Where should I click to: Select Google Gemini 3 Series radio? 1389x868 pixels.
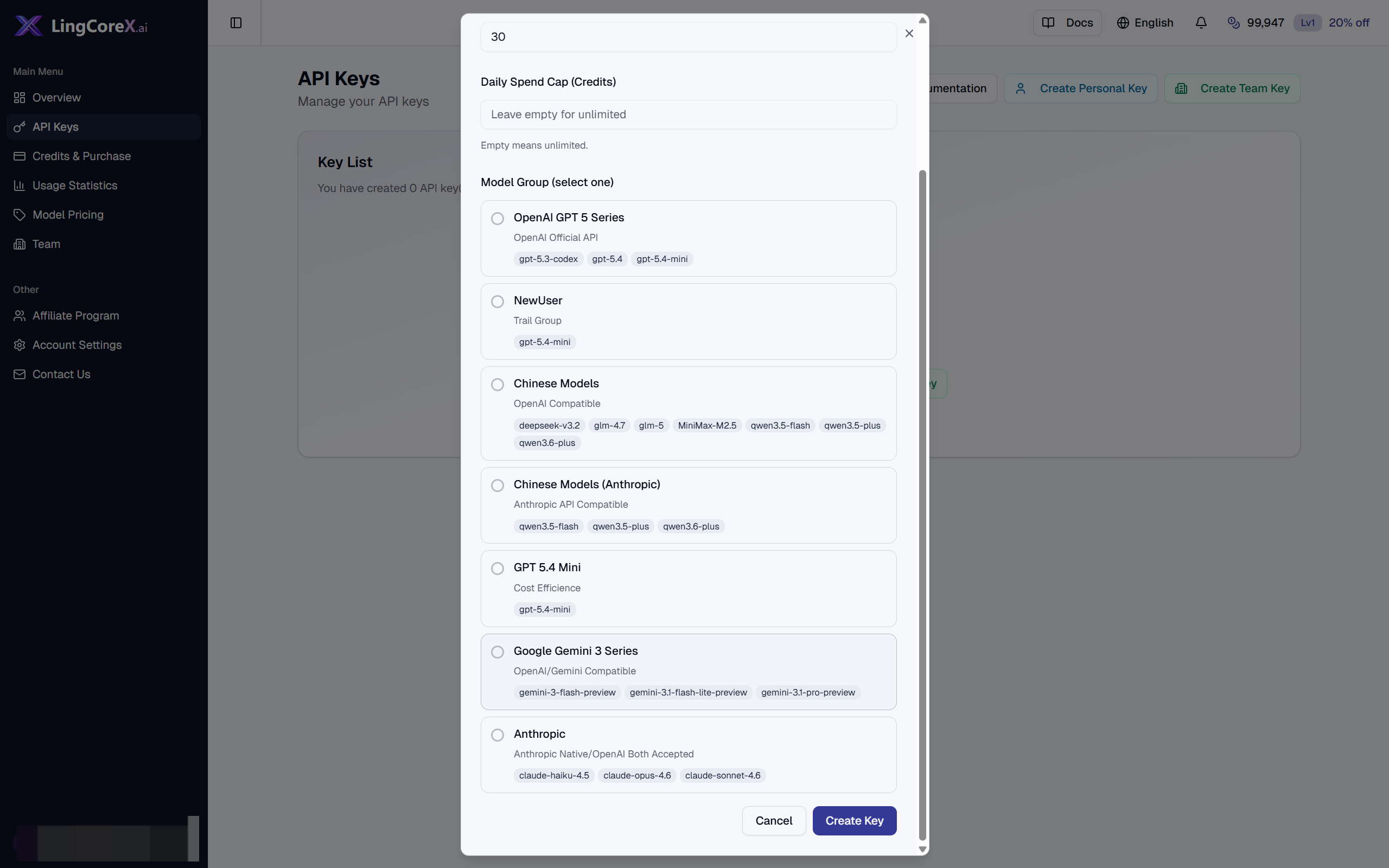click(x=498, y=652)
